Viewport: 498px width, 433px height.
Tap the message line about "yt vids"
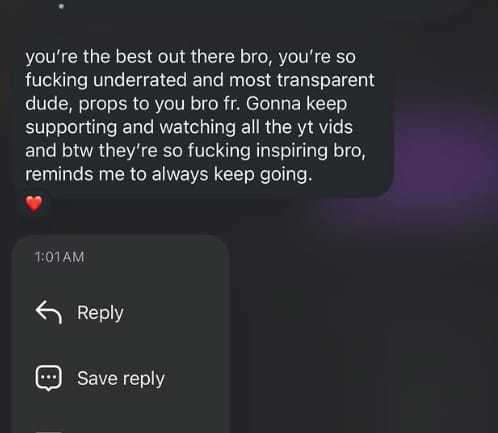189,127
